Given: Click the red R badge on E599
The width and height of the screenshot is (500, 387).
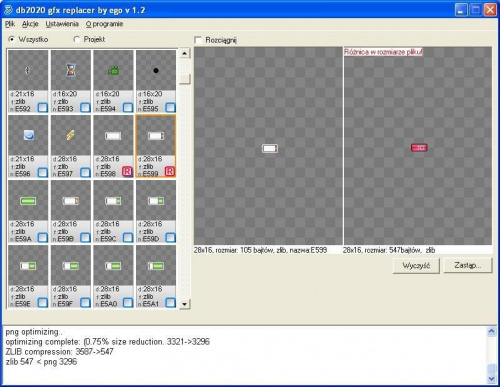Looking at the screenshot, I should [x=170, y=172].
